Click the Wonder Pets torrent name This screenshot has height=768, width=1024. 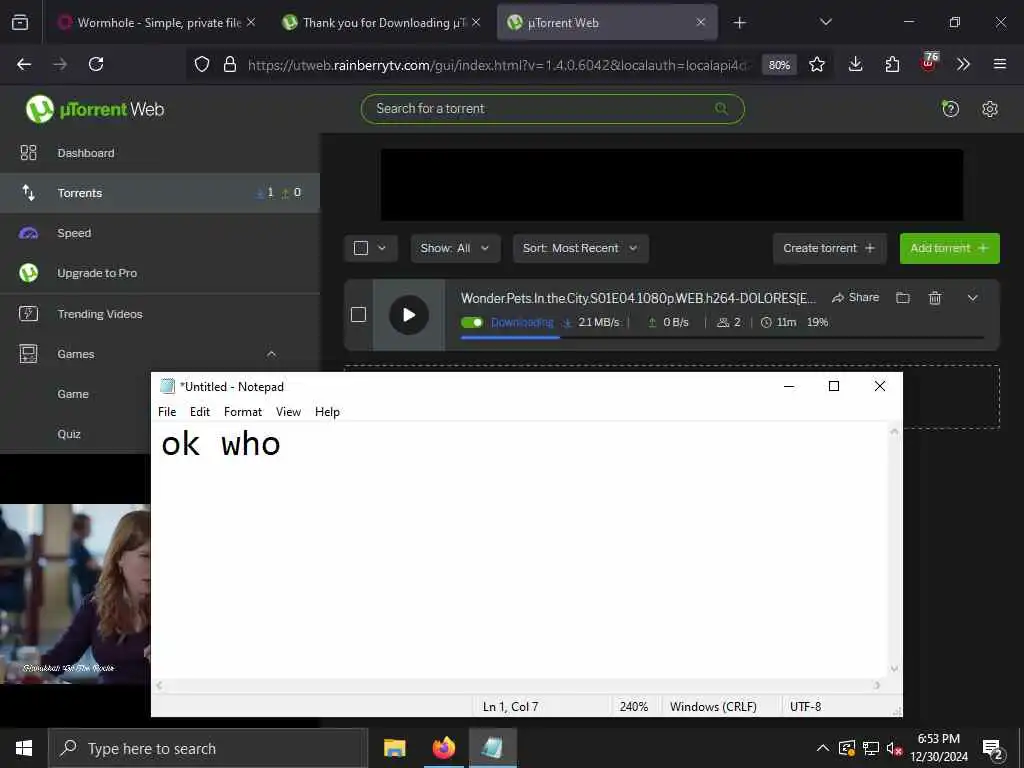pyautogui.click(x=638, y=298)
